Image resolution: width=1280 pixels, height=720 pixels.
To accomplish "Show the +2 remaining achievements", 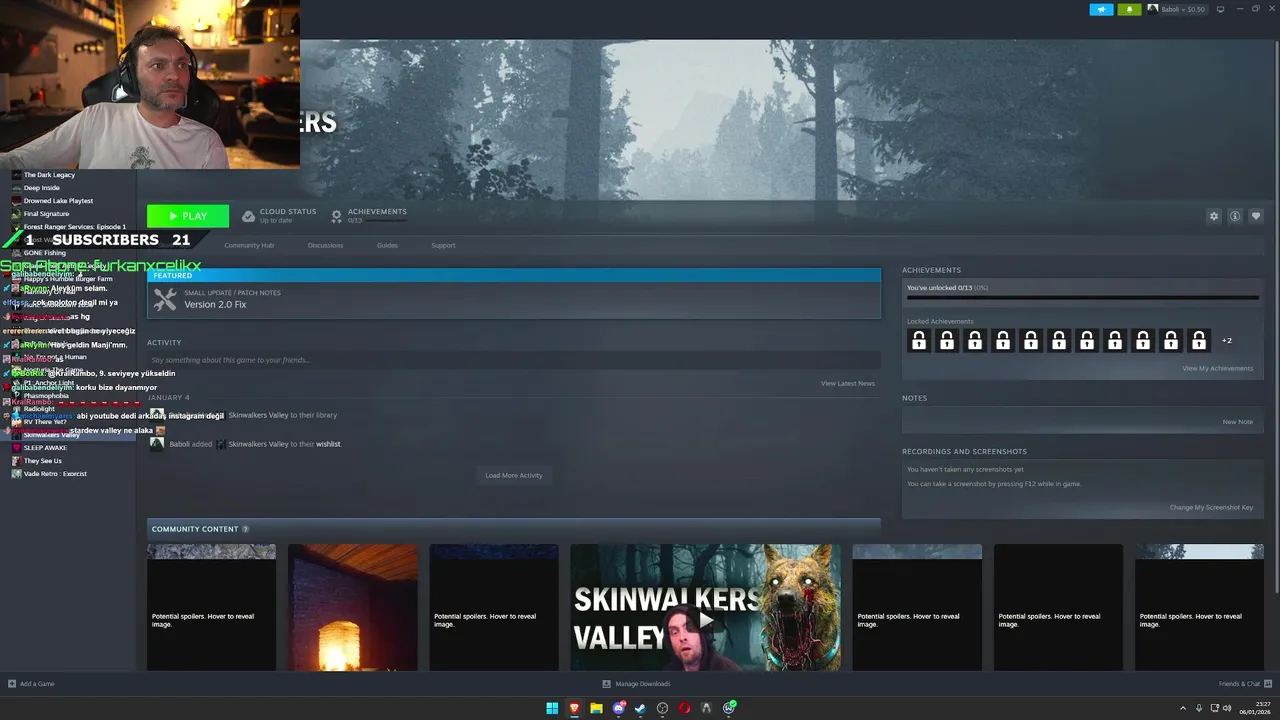I will [1227, 341].
